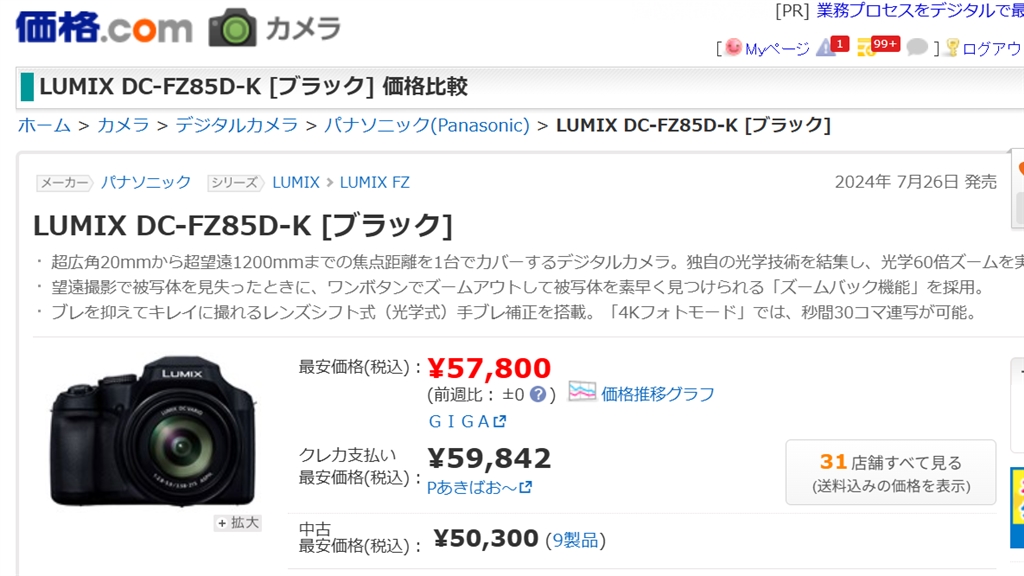1024x576 pixels.
Task: Go to ホーム in the breadcrumb
Action: click(x=44, y=125)
